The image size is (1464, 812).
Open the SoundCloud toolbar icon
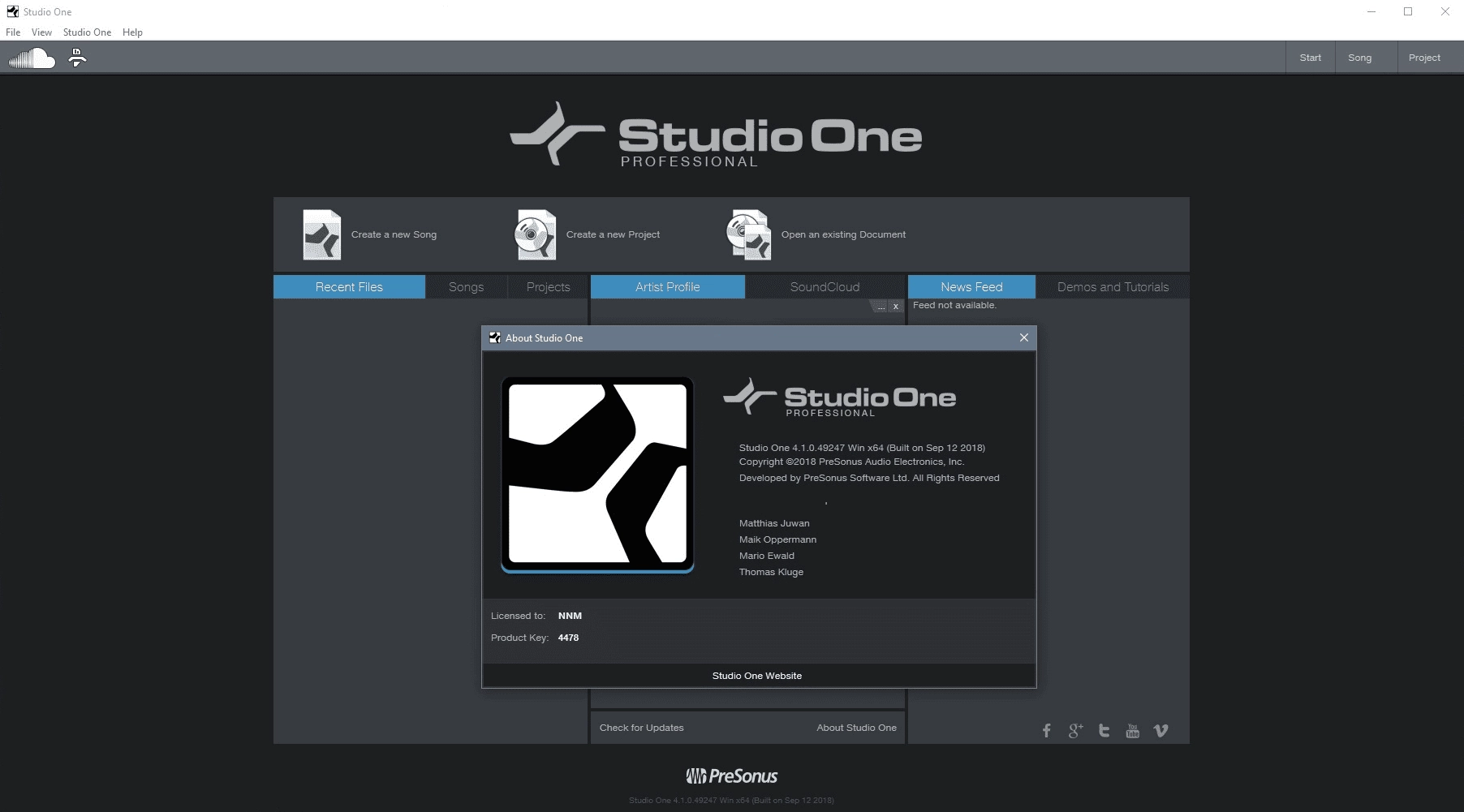pos(32,58)
